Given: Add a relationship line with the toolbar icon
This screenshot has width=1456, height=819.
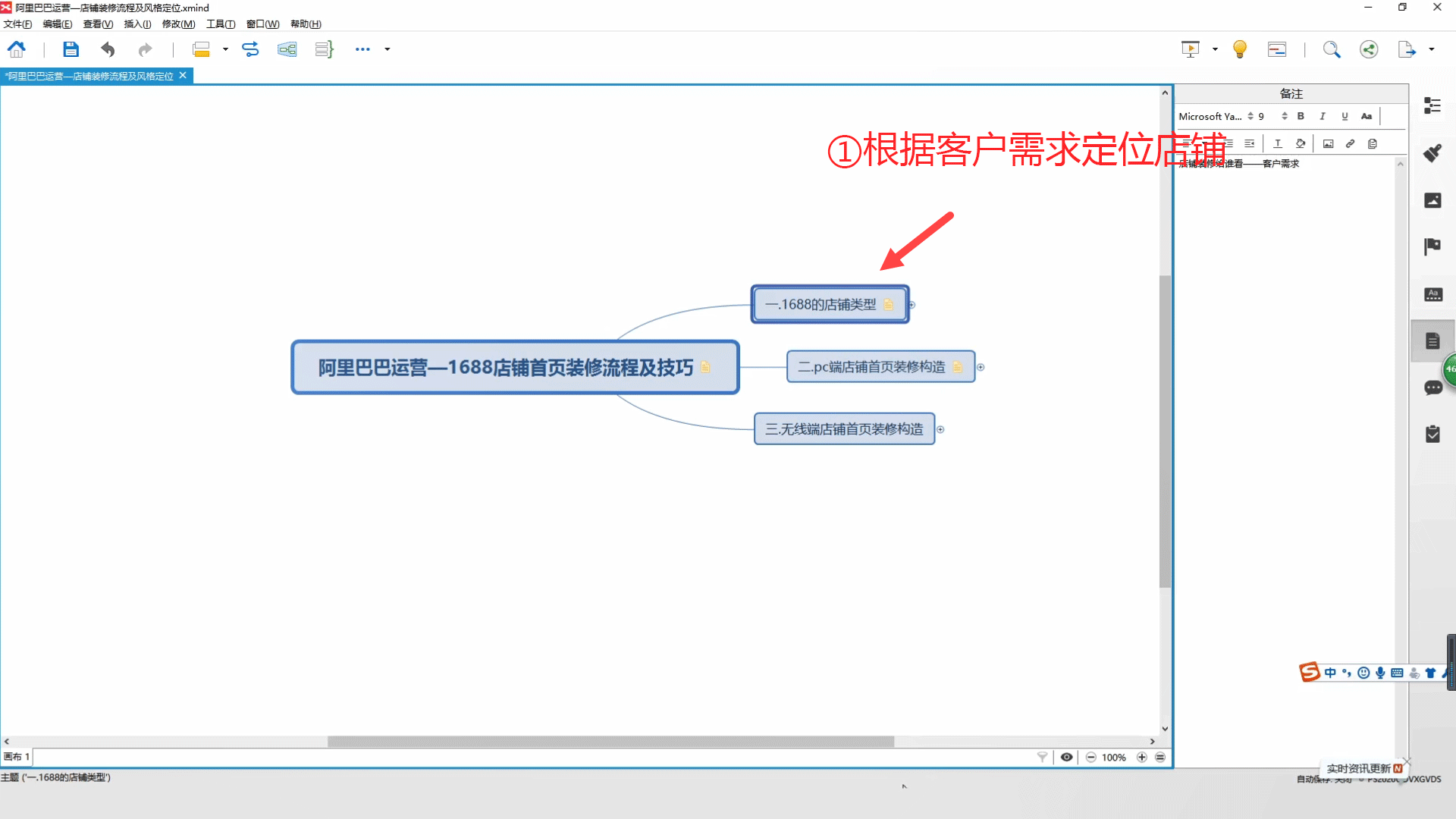Looking at the screenshot, I should pos(250,50).
